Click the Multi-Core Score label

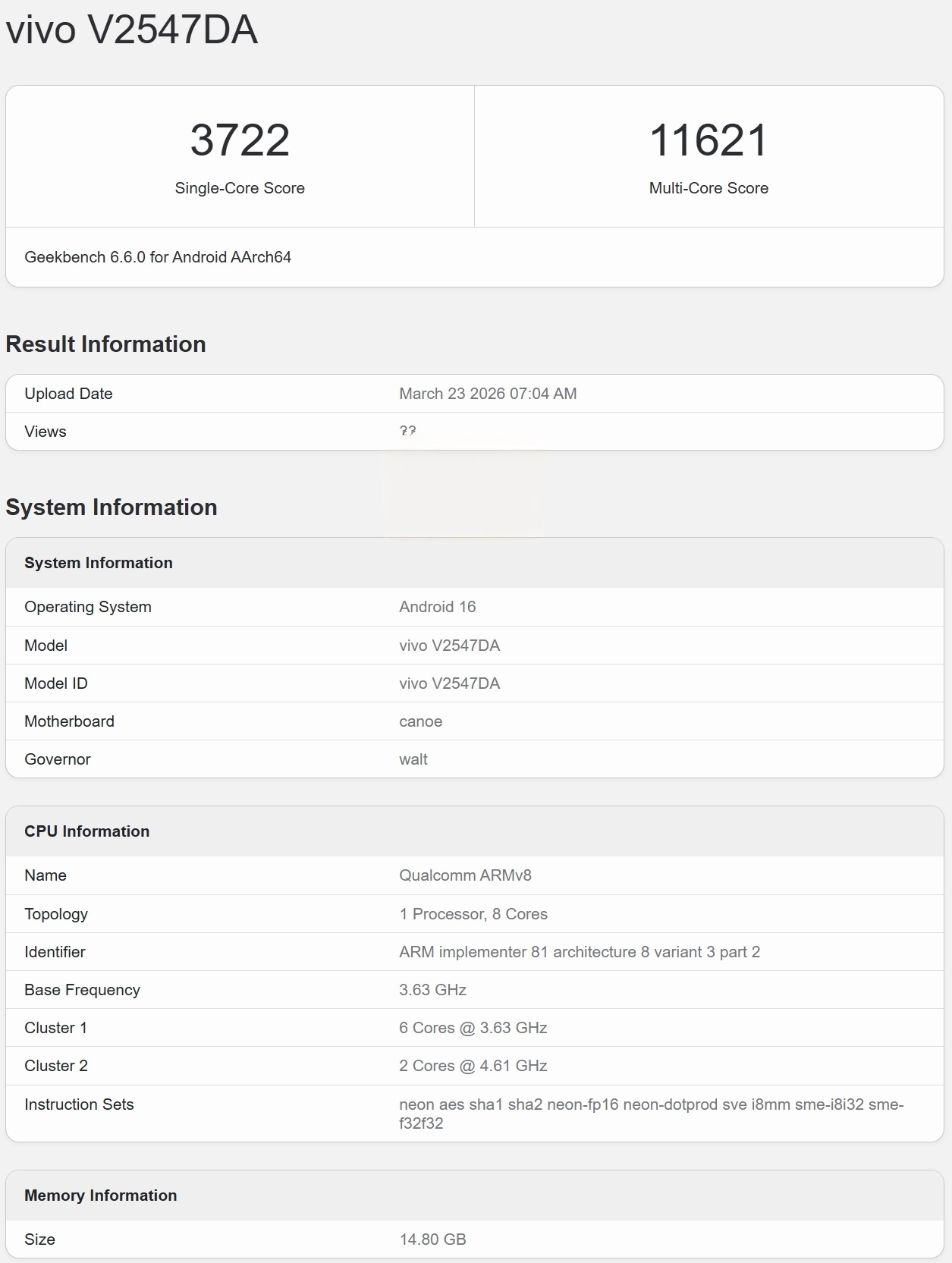709,188
